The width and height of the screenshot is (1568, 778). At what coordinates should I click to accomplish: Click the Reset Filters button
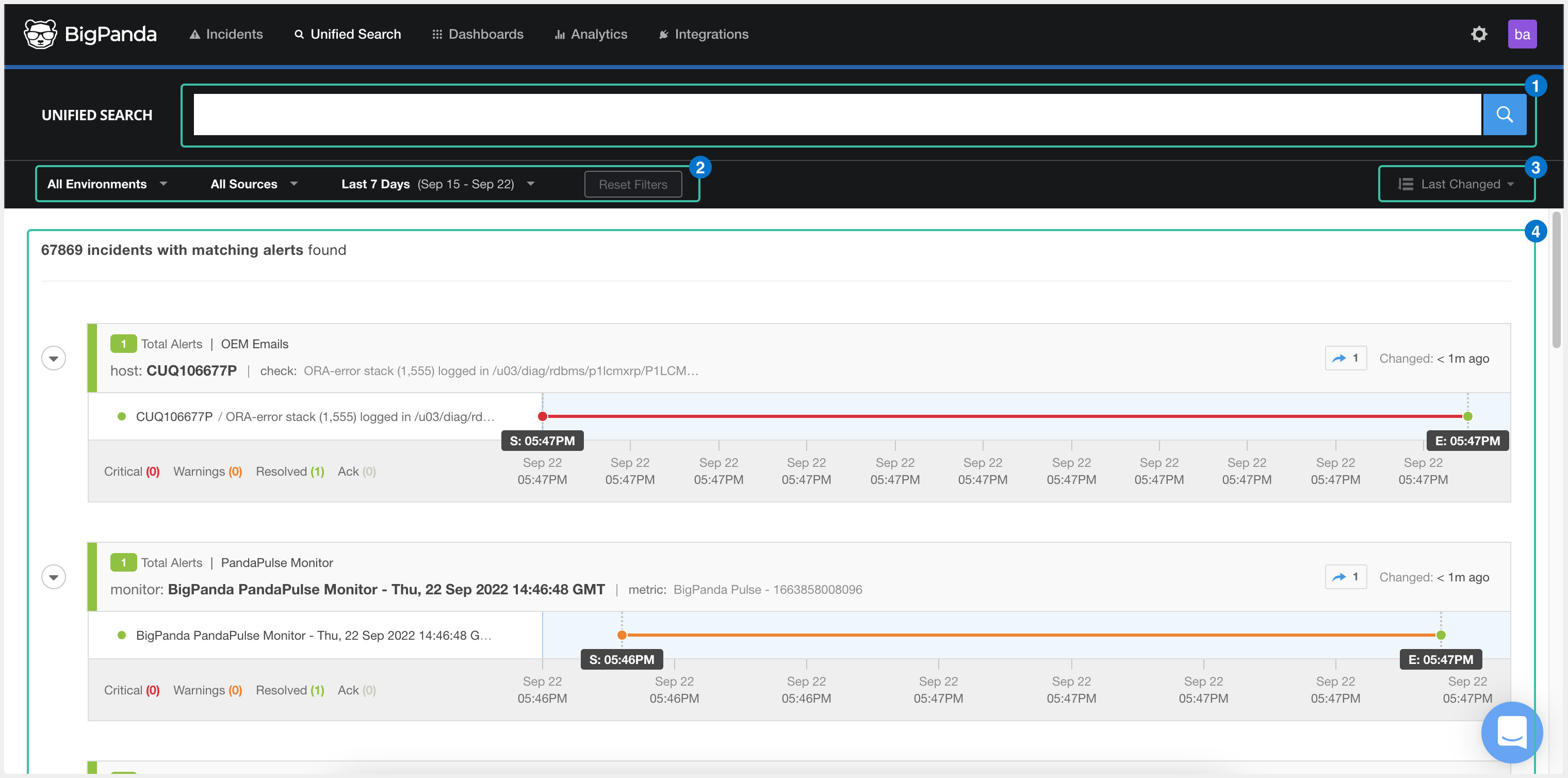coord(632,185)
